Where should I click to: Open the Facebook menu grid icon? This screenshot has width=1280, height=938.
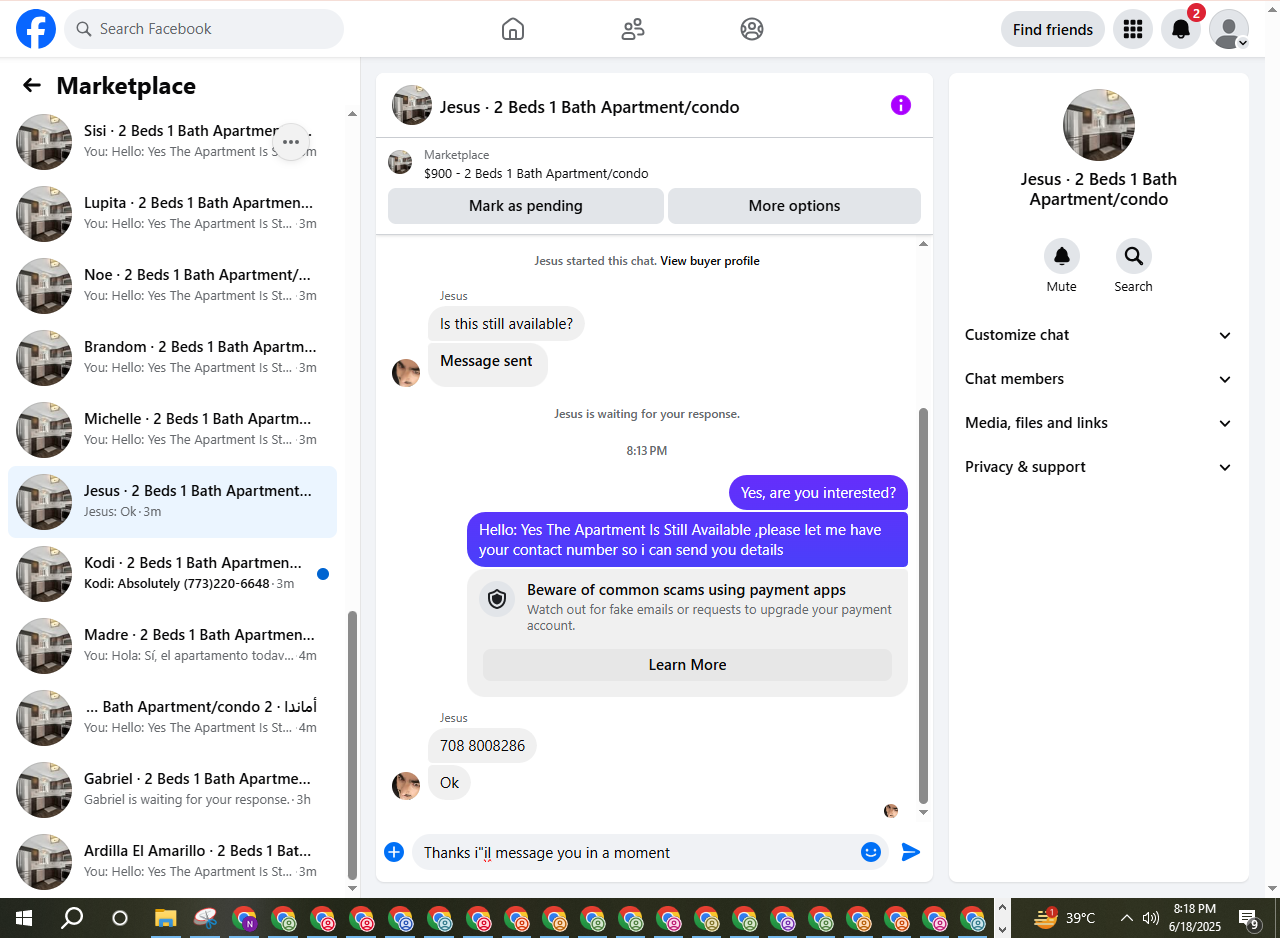(x=1133, y=29)
